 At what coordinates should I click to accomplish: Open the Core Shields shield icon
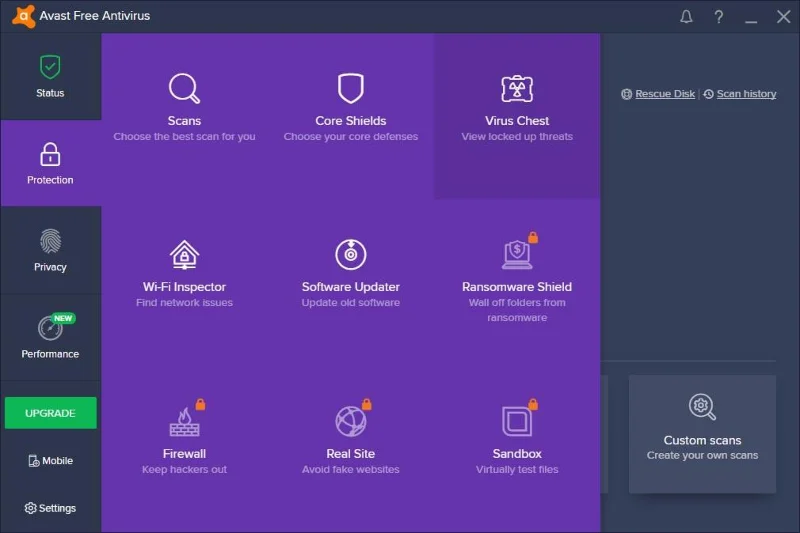pyautogui.click(x=351, y=88)
